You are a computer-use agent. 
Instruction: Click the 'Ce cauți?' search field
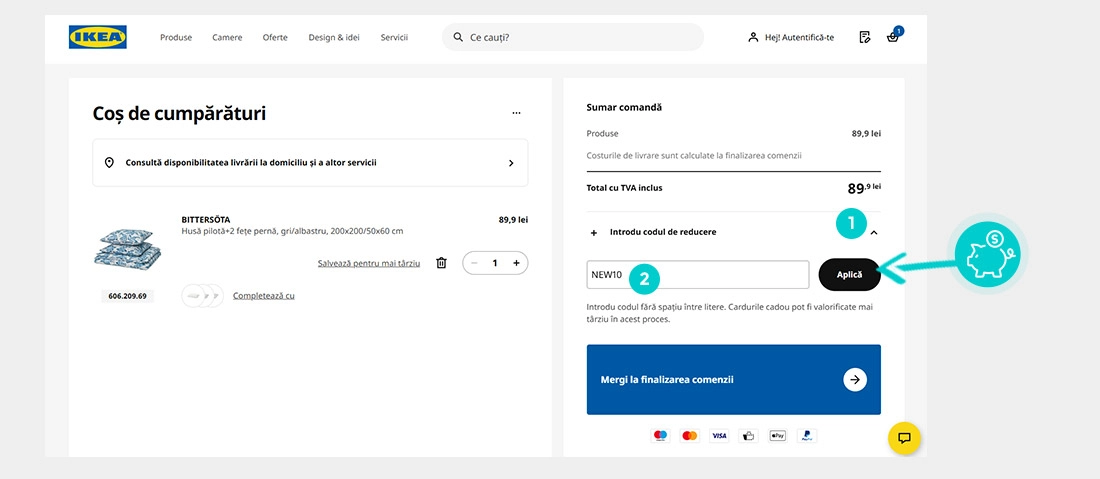tap(572, 37)
